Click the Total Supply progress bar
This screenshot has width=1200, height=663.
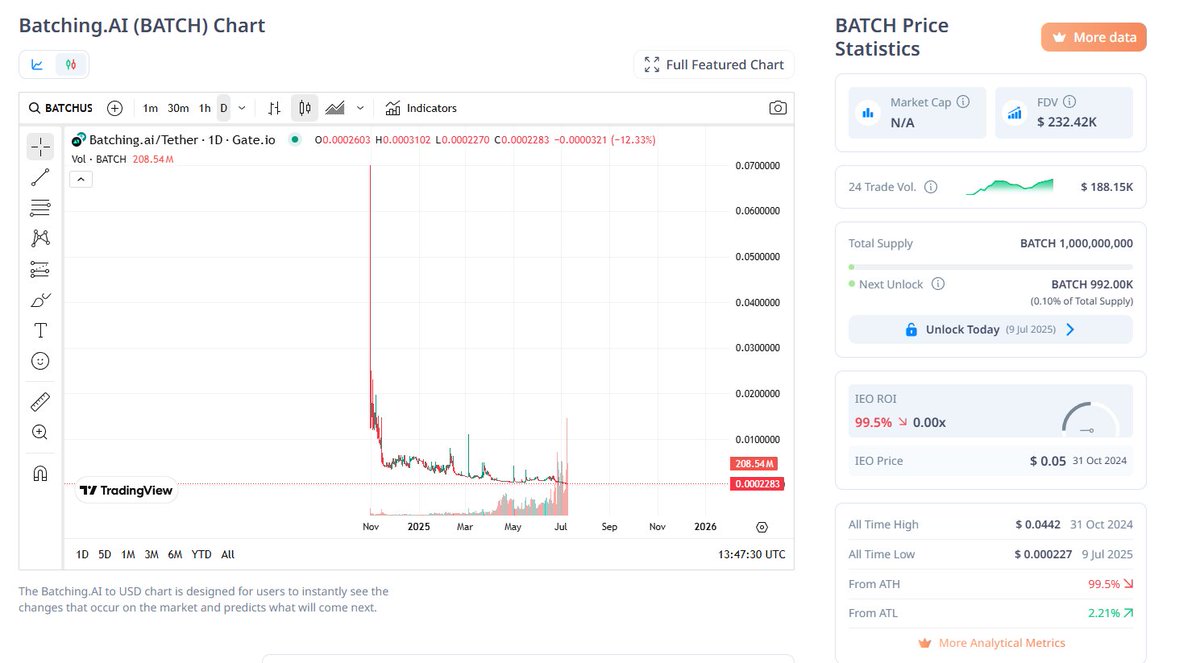[x=991, y=267]
